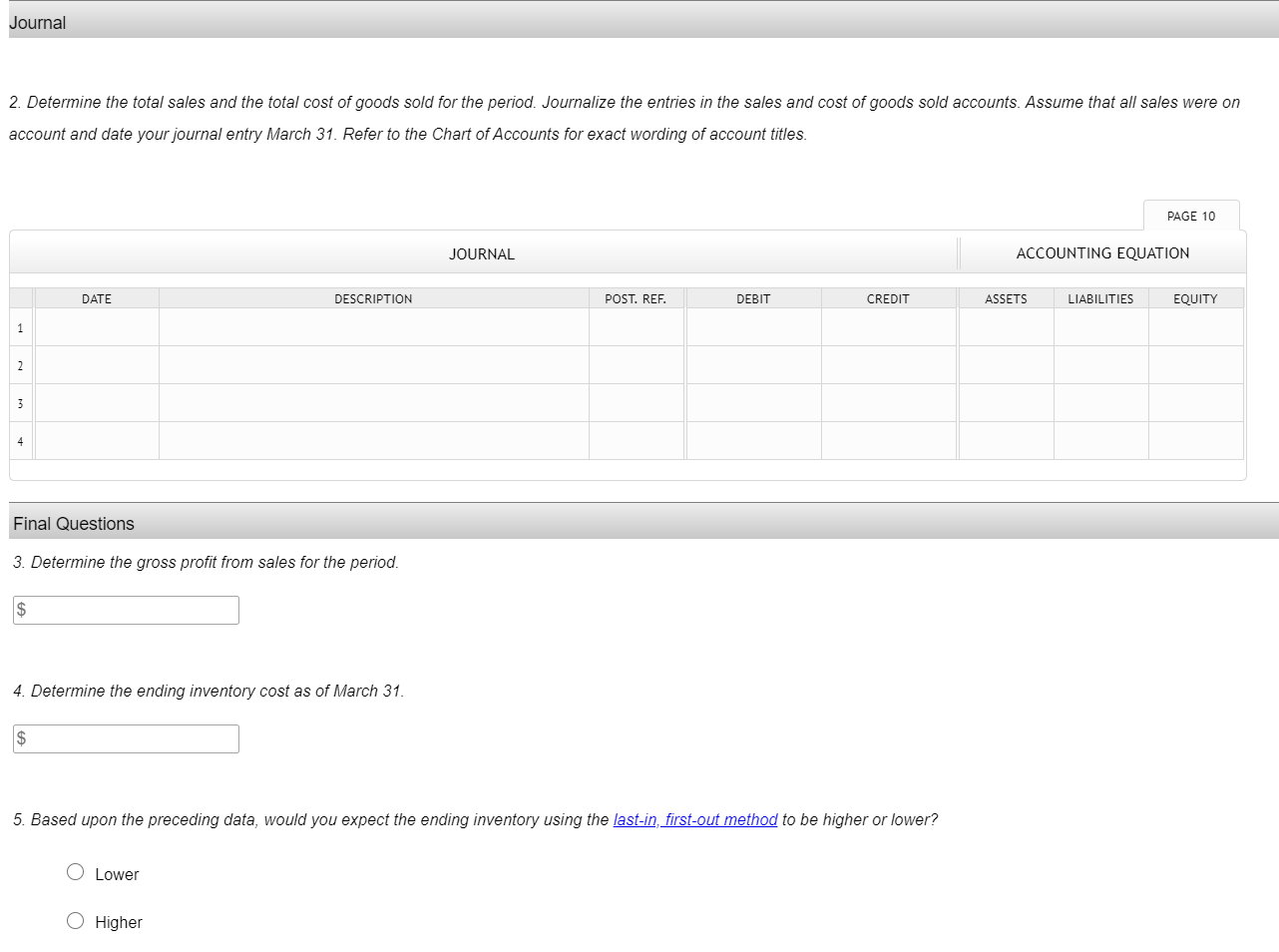Click the Description cell in journal row 2
This screenshot has height=952, width=1279.
coord(374,365)
